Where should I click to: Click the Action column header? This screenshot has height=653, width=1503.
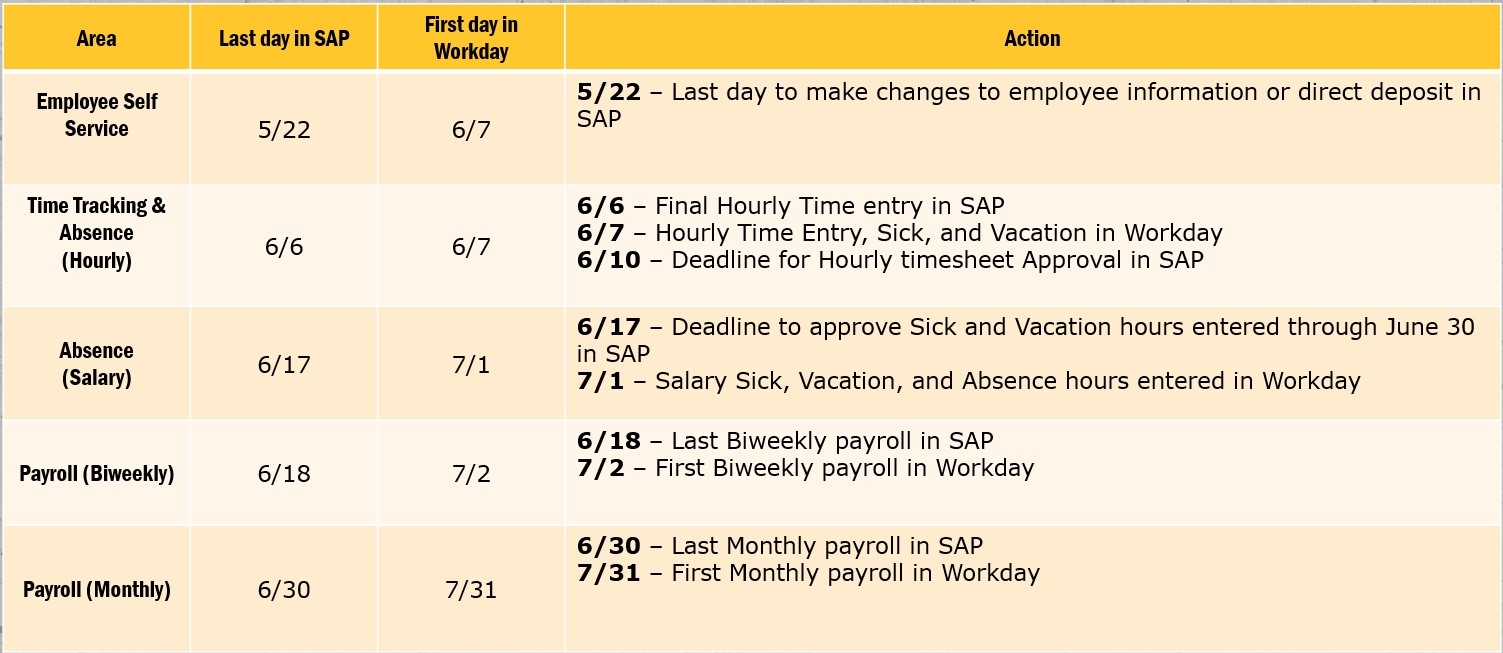pos(1032,39)
